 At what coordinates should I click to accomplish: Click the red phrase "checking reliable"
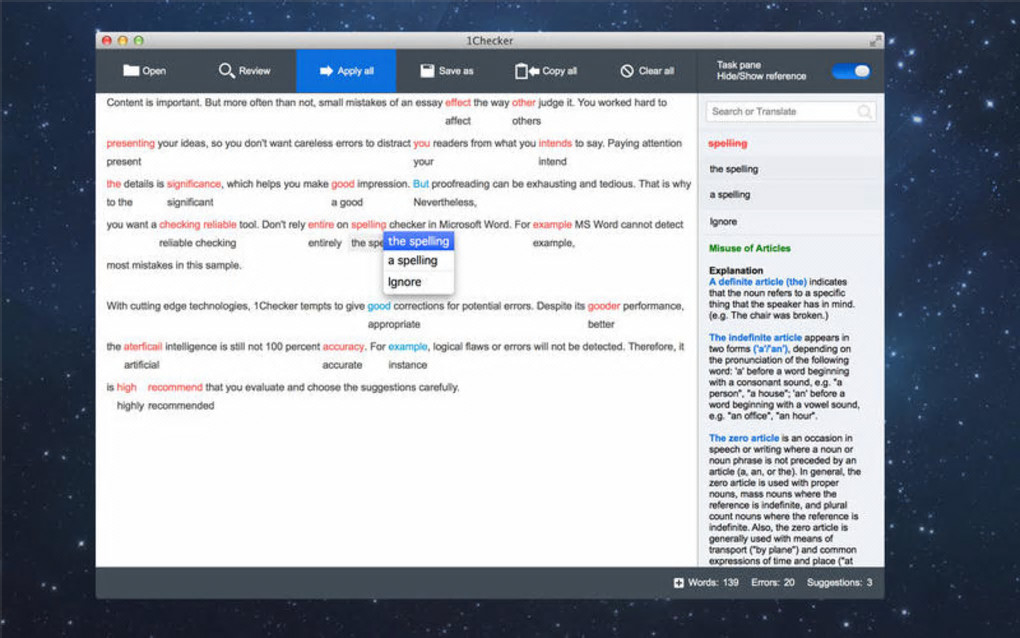(x=198, y=224)
